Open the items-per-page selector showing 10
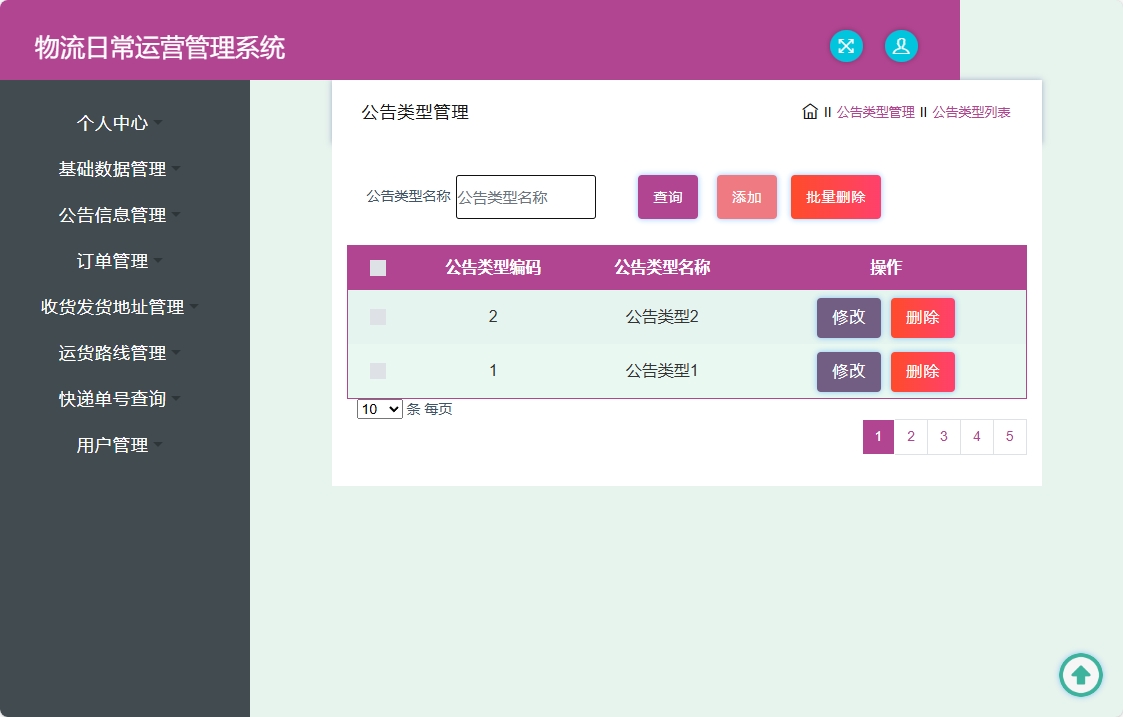 coord(379,409)
